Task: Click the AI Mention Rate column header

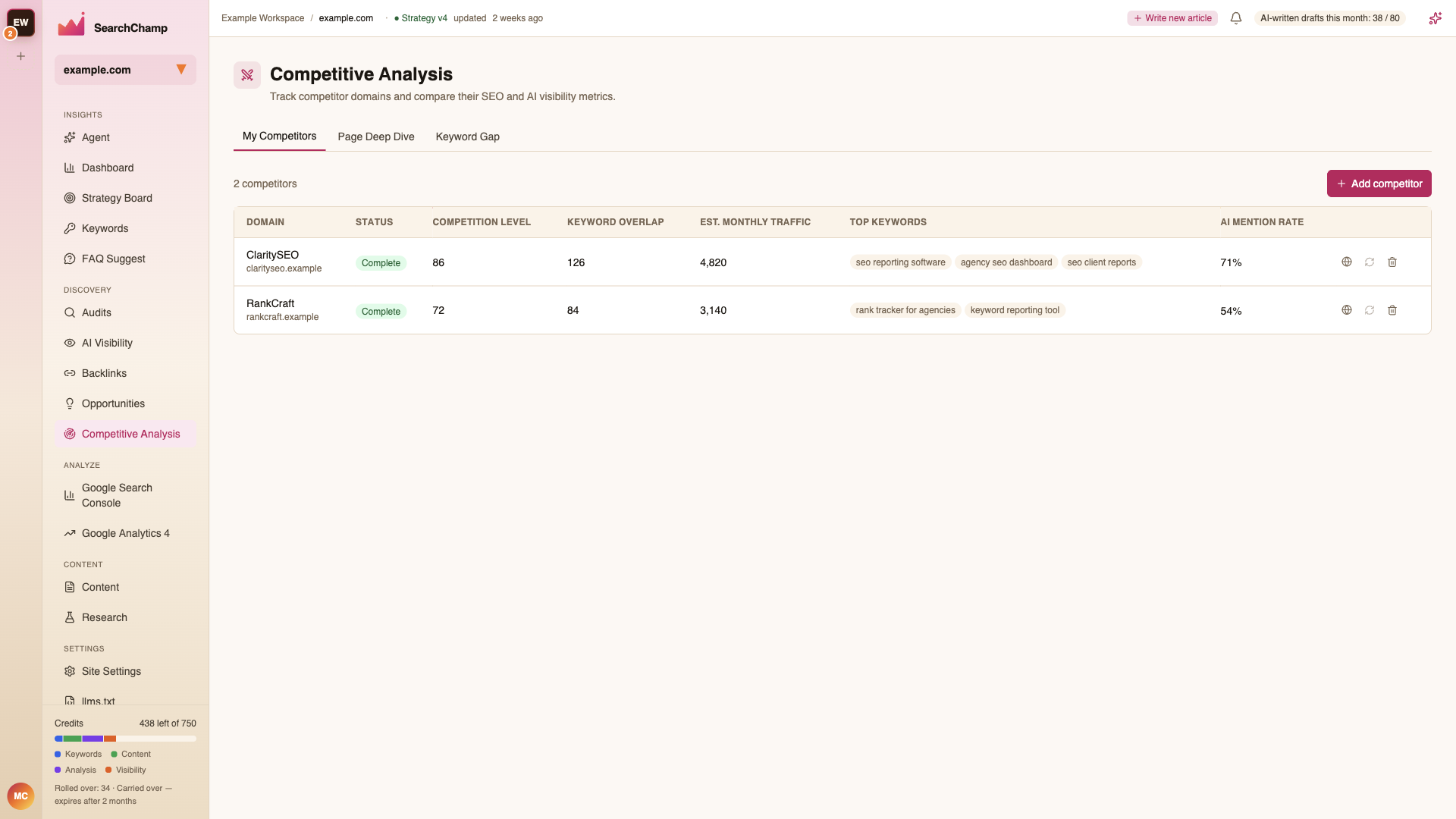Action: pyautogui.click(x=1262, y=222)
